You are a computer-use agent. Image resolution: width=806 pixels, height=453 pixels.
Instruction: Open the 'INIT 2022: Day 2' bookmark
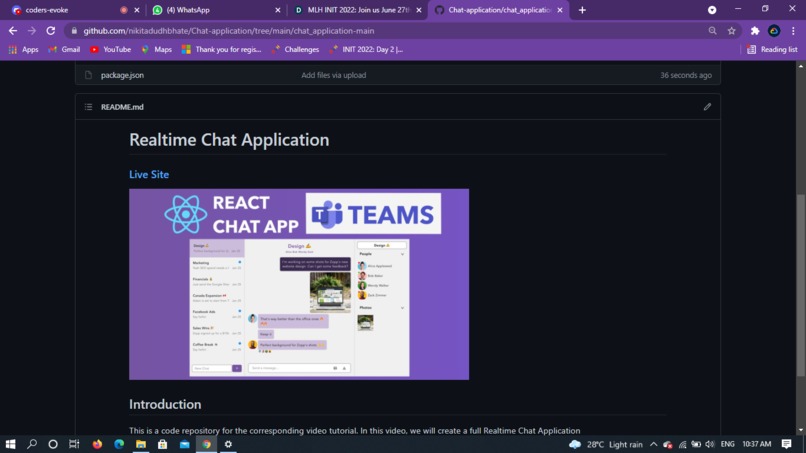coord(367,49)
